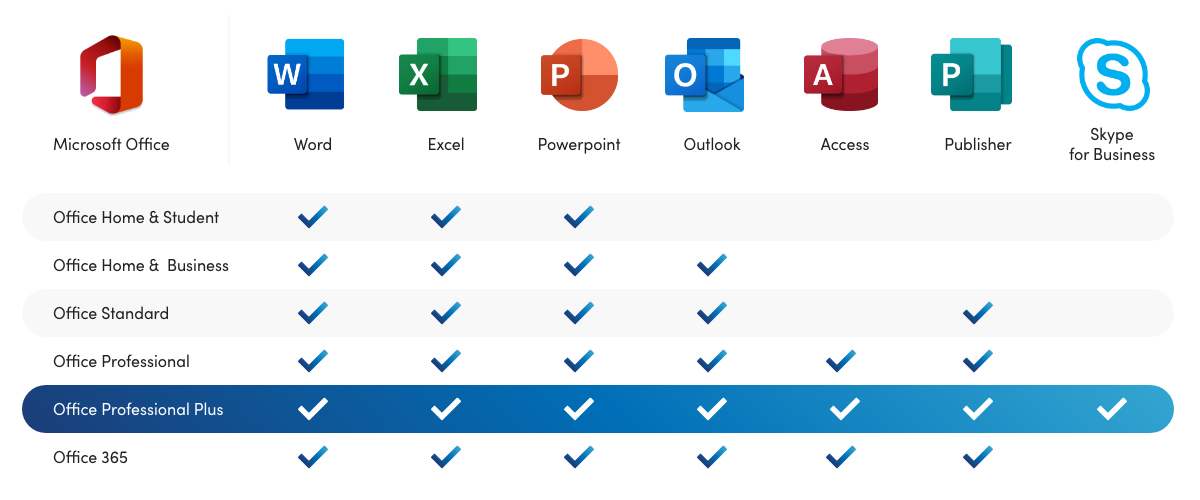
Task: Click the Powerpoint column heading text
Action: [x=579, y=144]
